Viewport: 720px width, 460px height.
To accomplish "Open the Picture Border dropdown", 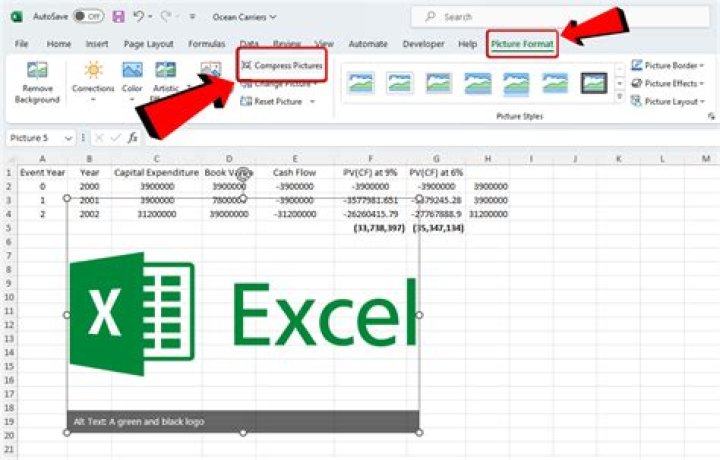I will pyautogui.click(x=668, y=66).
